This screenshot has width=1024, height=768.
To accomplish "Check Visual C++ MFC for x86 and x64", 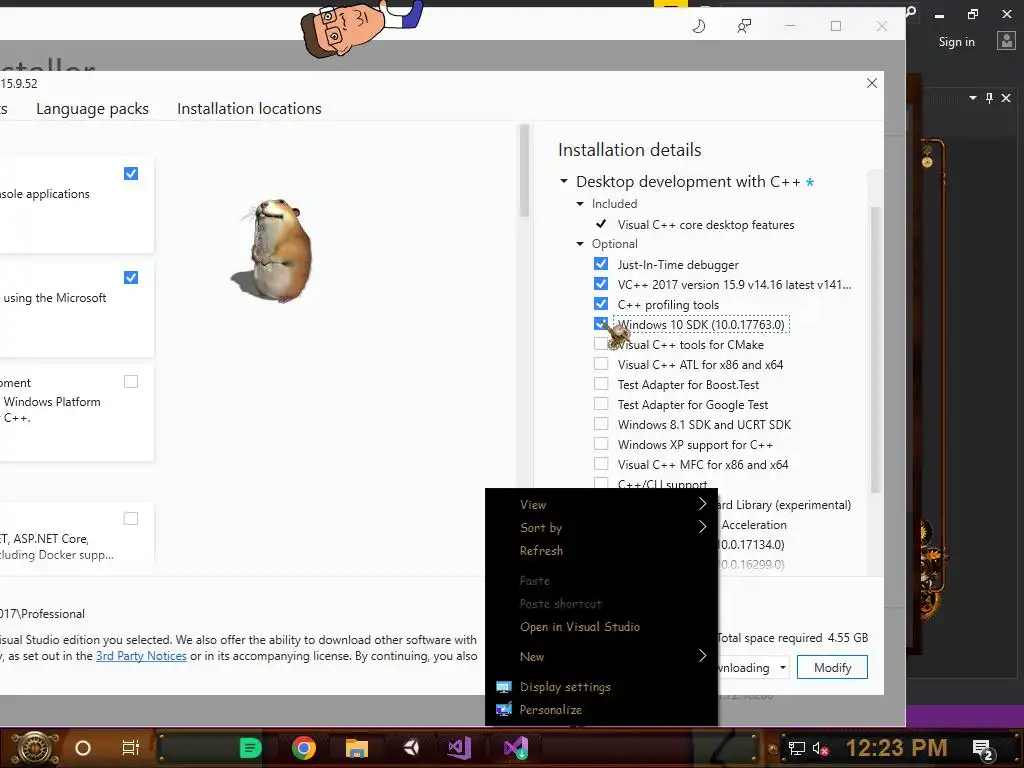I will [x=601, y=464].
